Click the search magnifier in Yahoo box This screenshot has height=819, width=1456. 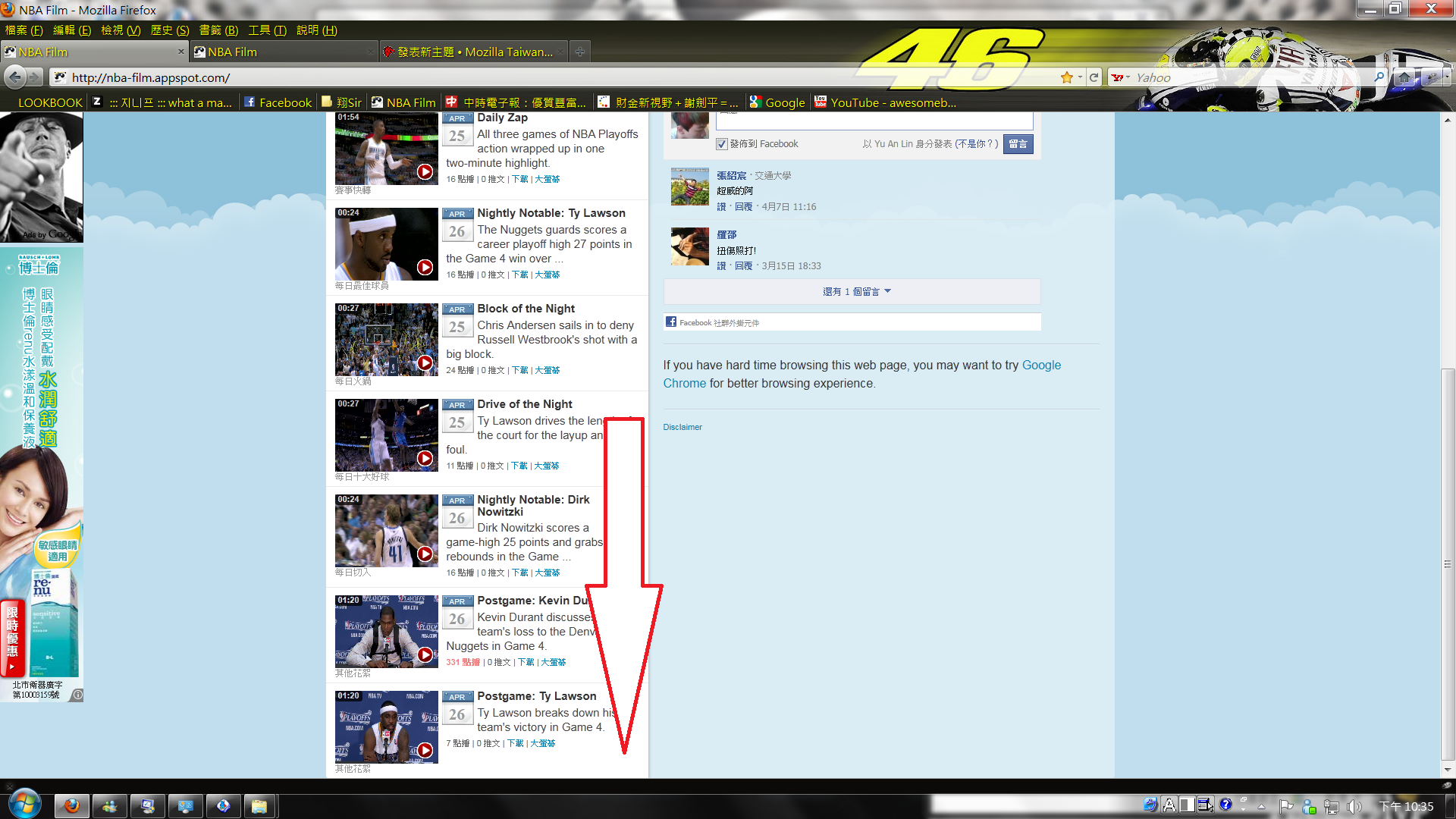1379,77
